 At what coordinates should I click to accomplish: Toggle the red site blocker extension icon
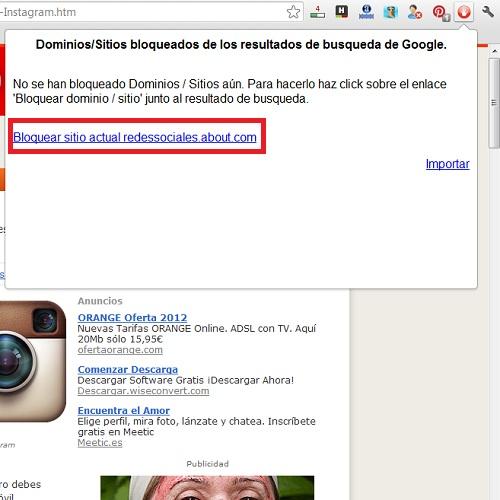464,12
